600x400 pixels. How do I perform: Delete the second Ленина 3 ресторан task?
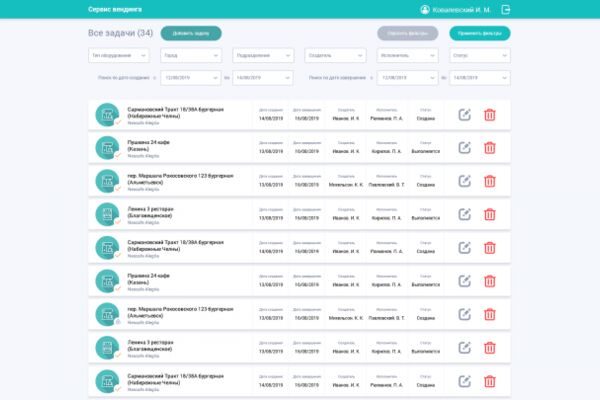490,348
